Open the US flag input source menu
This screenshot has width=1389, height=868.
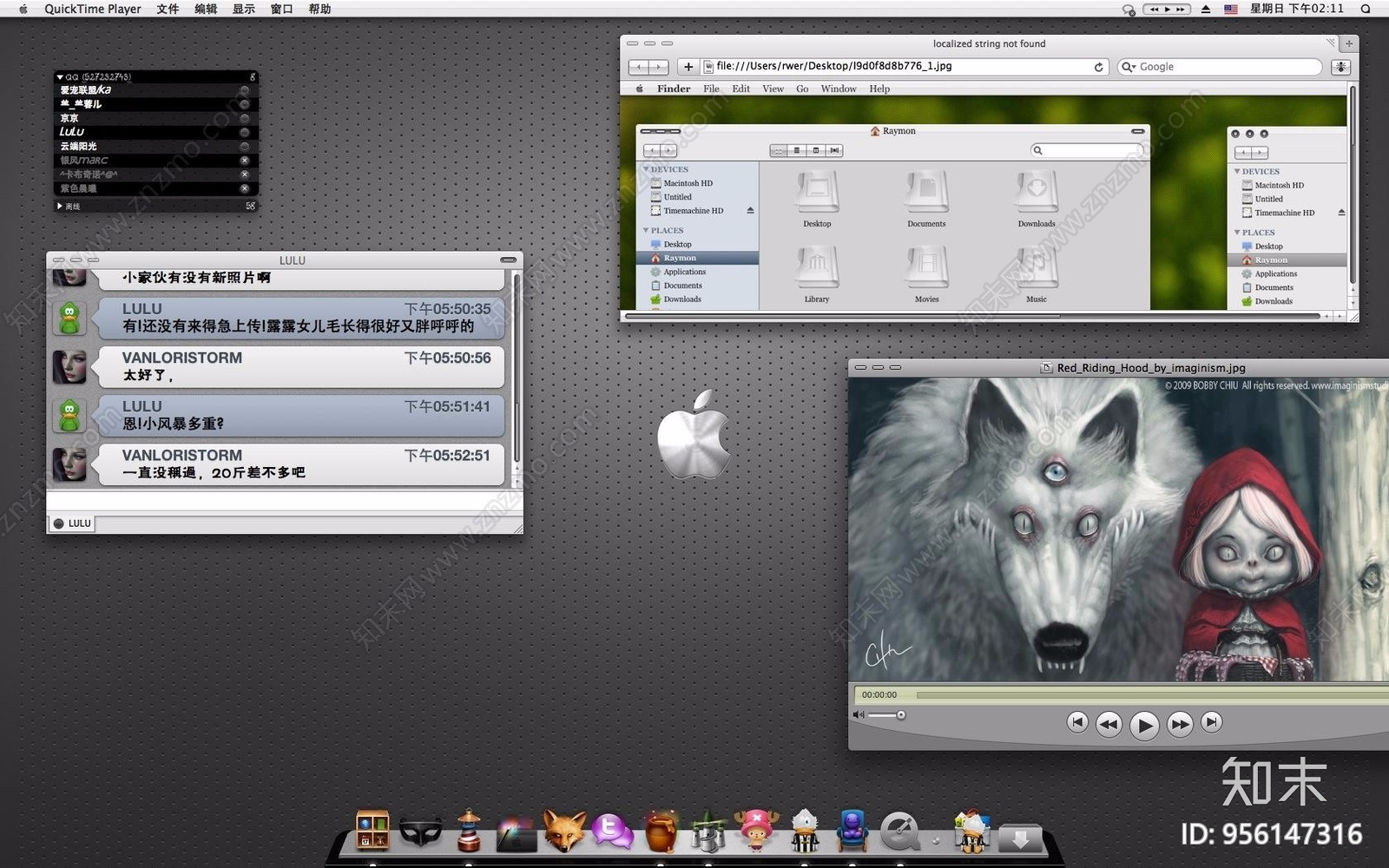(x=1231, y=9)
